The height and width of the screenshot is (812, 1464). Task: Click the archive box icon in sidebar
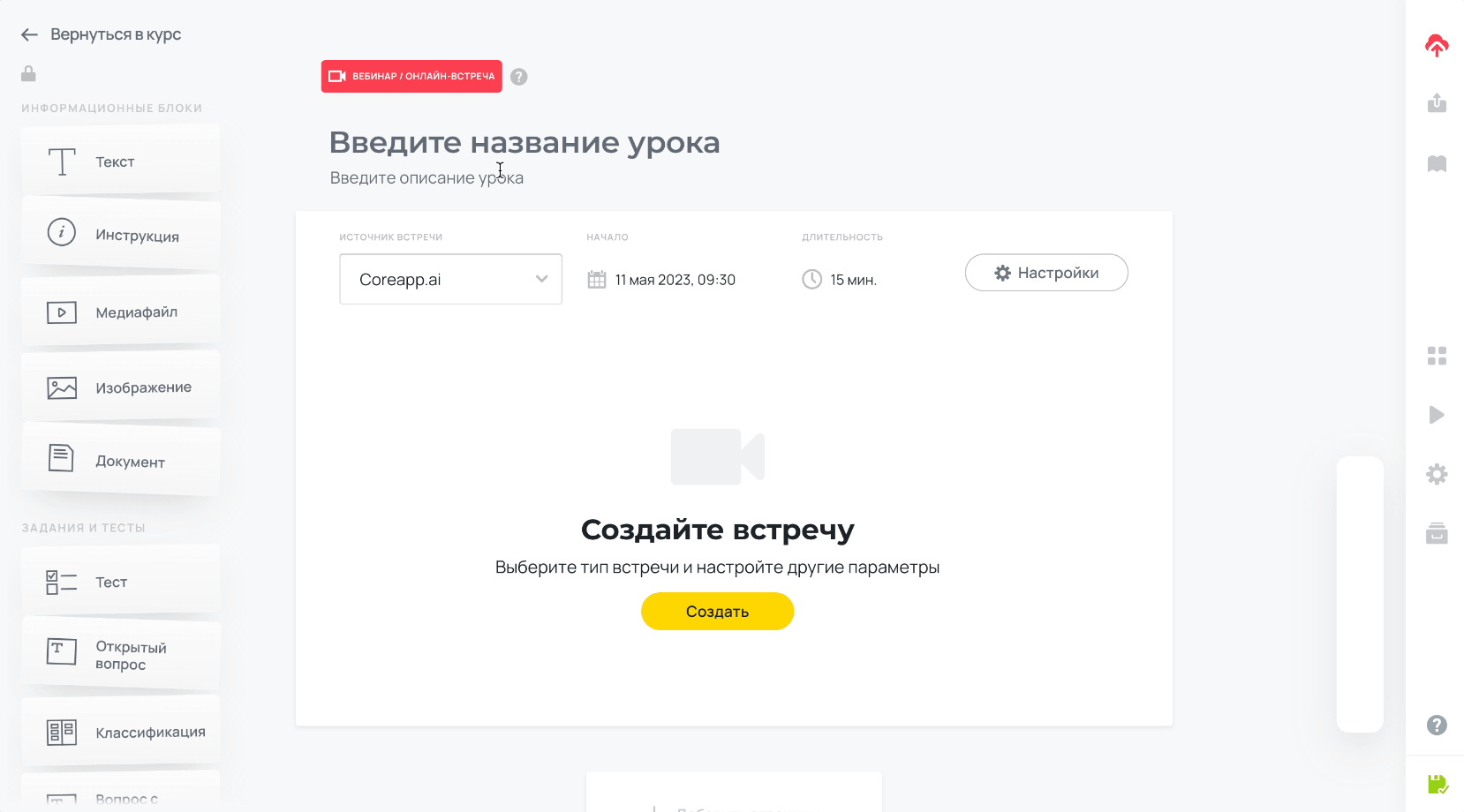tap(1437, 533)
